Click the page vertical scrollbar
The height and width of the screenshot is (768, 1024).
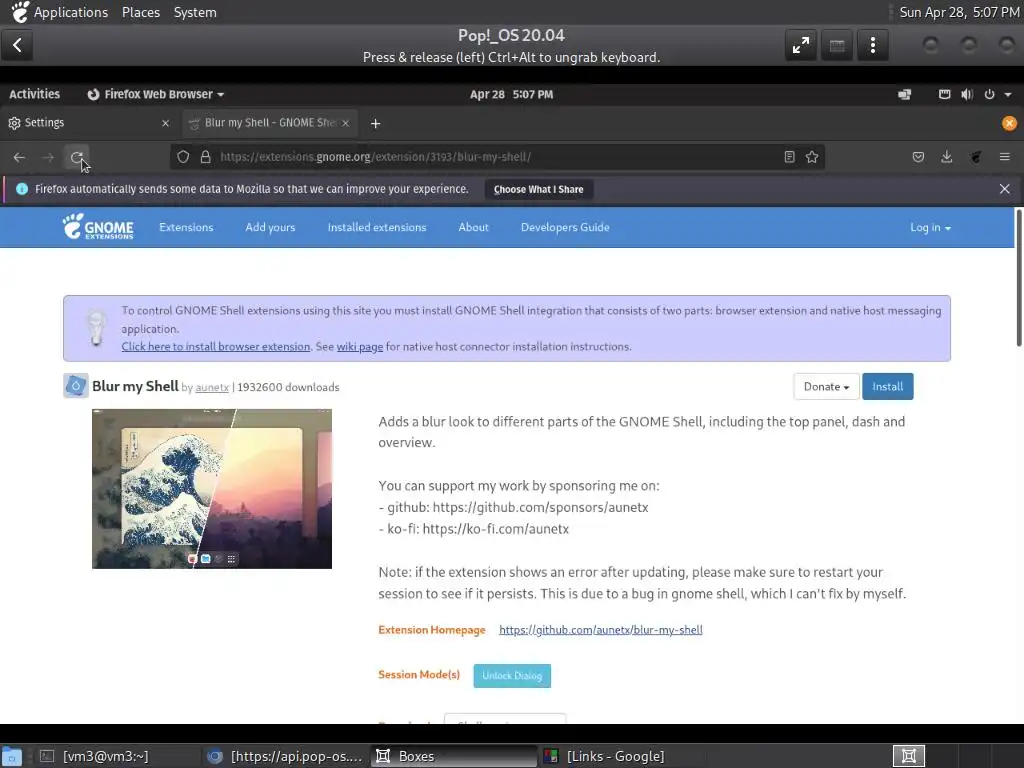tap(1019, 278)
